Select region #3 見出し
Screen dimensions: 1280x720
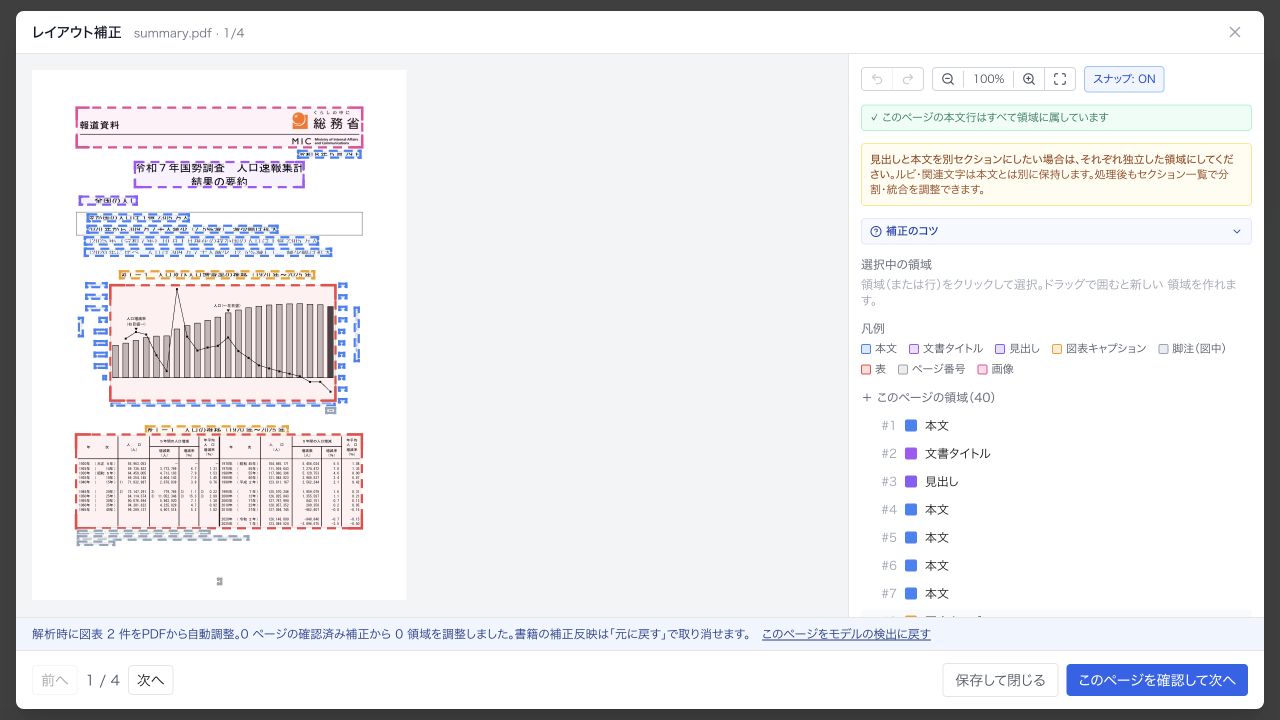[1056, 481]
